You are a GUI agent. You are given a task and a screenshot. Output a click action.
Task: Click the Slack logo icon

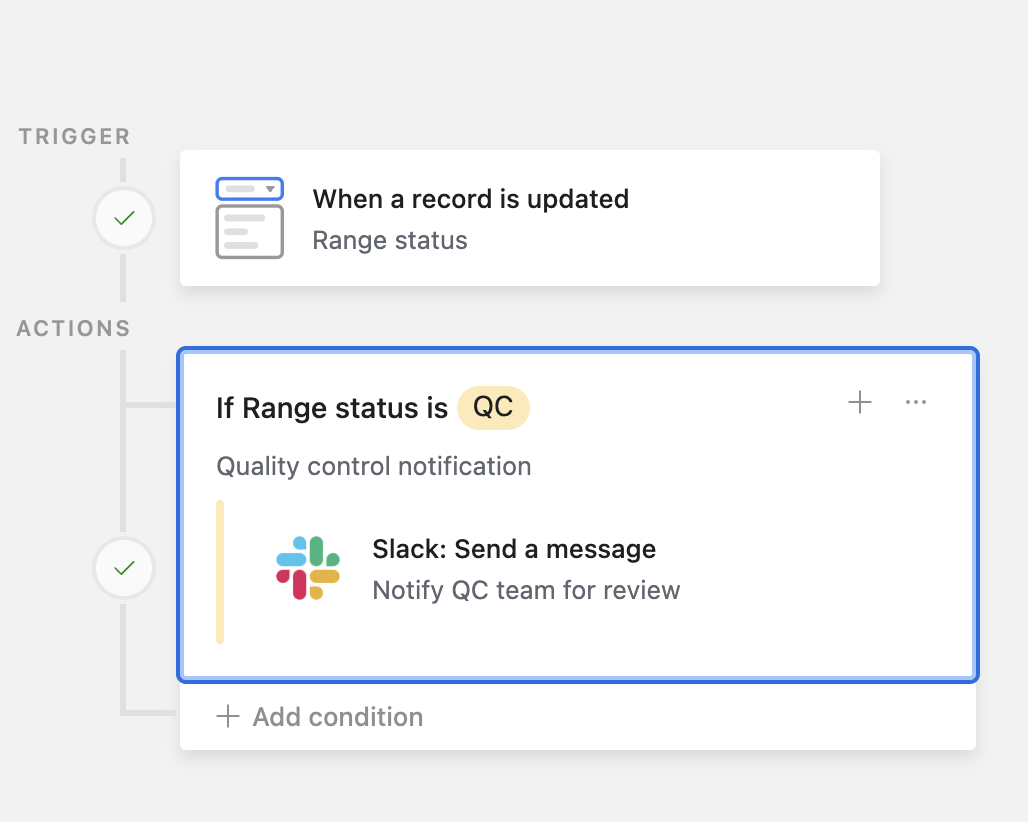(308, 568)
